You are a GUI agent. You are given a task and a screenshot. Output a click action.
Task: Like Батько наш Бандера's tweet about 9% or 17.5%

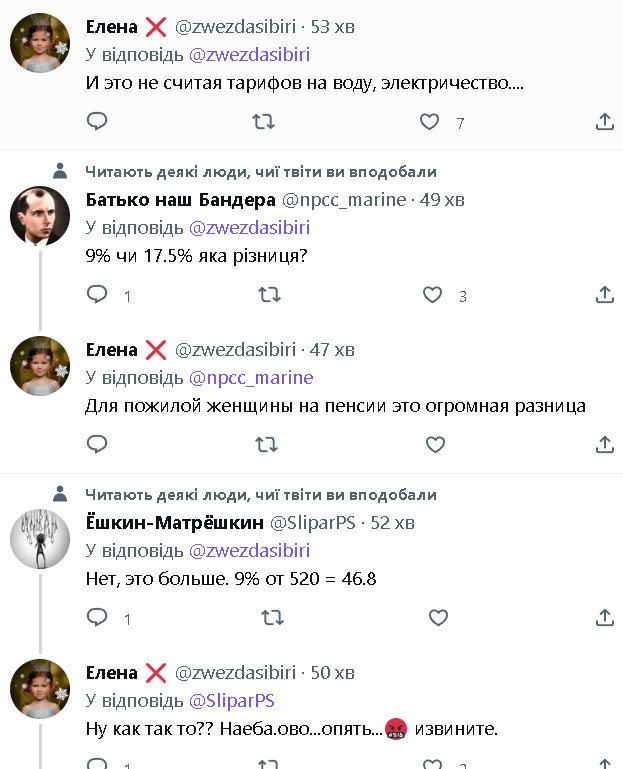(432, 295)
